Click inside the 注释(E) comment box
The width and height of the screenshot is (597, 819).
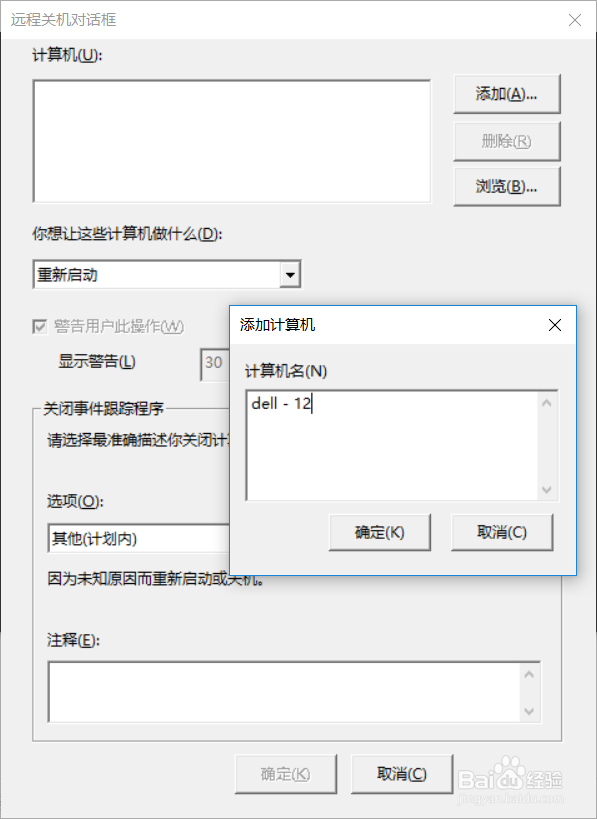[x=285, y=693]
